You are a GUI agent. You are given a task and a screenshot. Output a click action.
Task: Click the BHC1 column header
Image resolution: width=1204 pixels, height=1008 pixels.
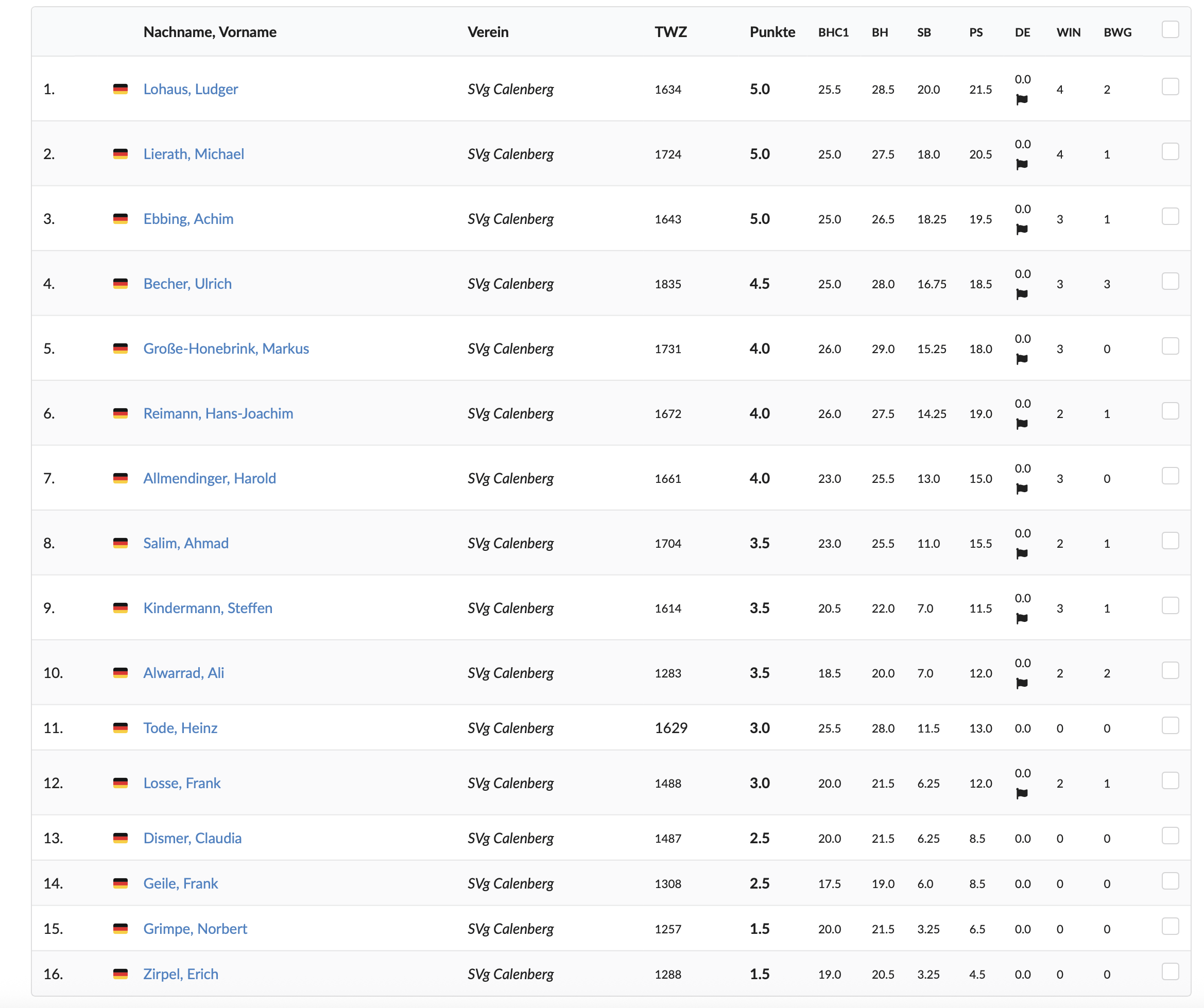point(833,32)
